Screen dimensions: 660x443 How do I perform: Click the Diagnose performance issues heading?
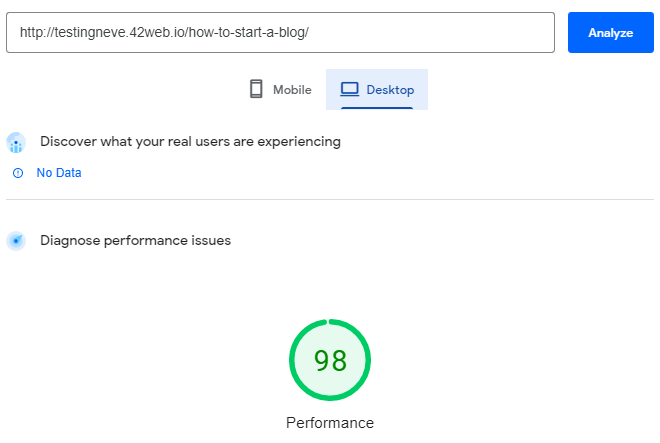tap(136, 240)
